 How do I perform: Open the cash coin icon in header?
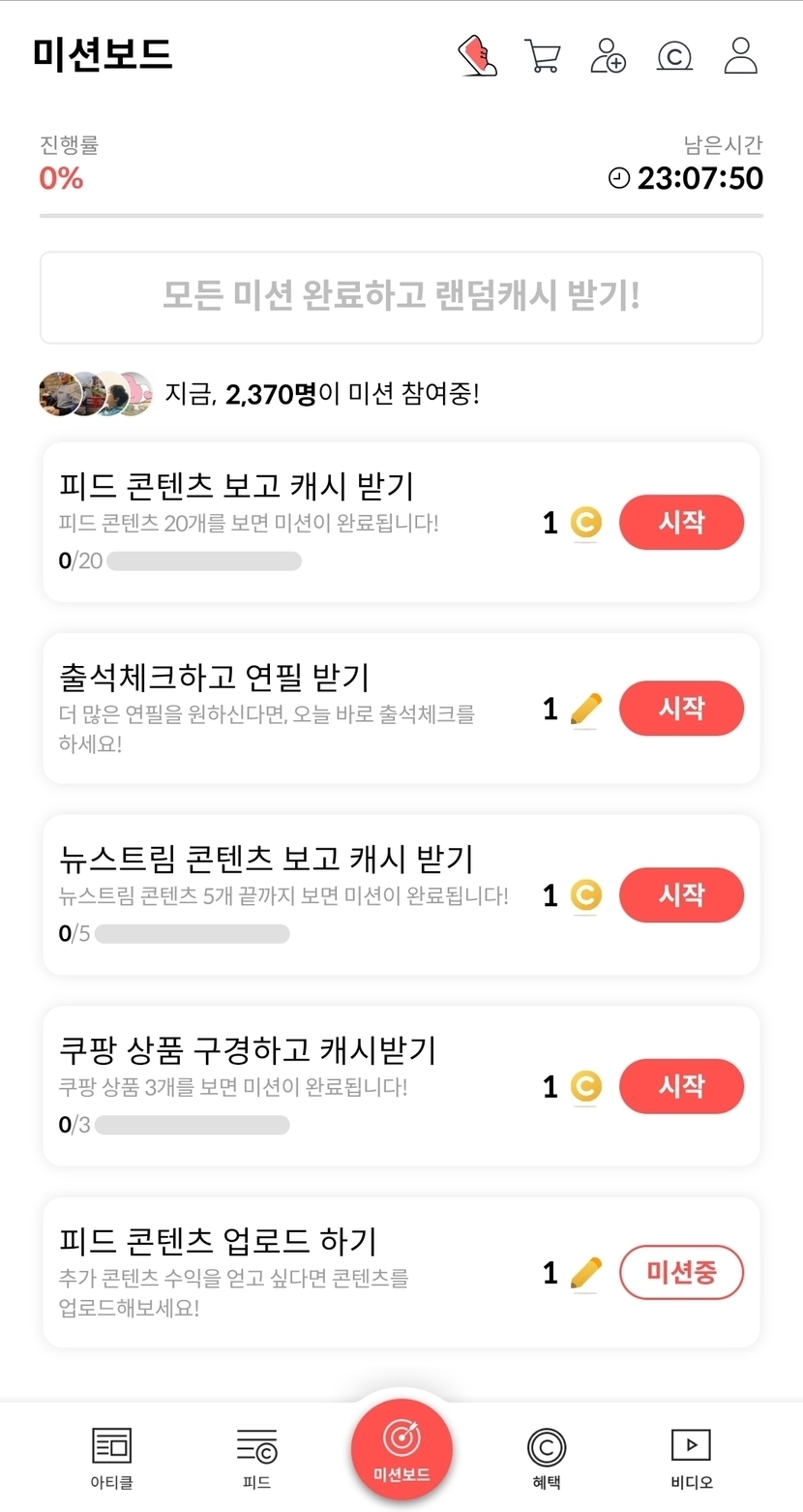coord(673,55)
